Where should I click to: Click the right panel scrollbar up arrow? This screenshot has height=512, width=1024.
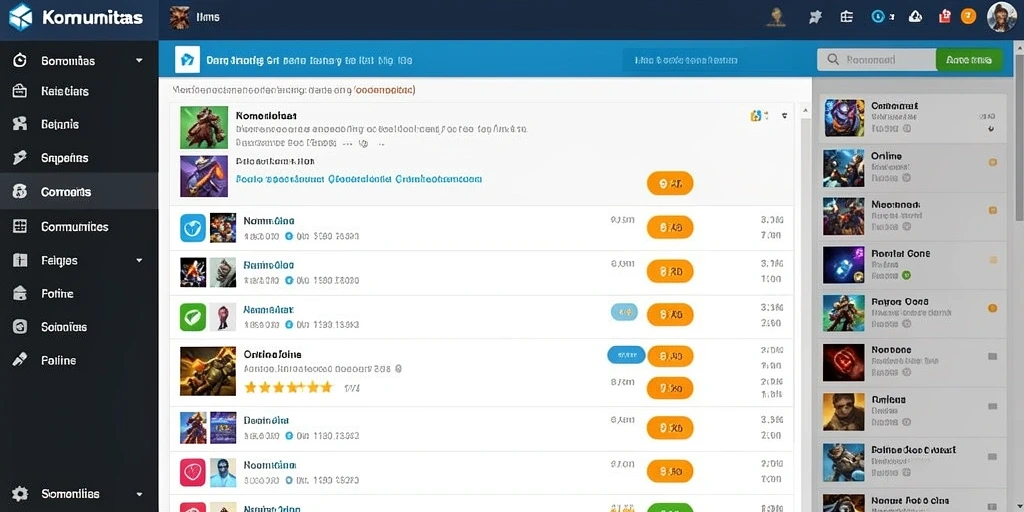click(1018, 46)
